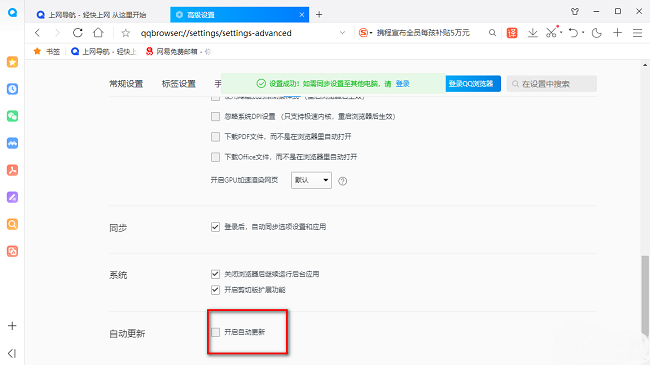Image resolution: width=650 pixels, height=365 pixels.
Task: Open the PDF tool sidebar icon
Action: tap(12, 170)
